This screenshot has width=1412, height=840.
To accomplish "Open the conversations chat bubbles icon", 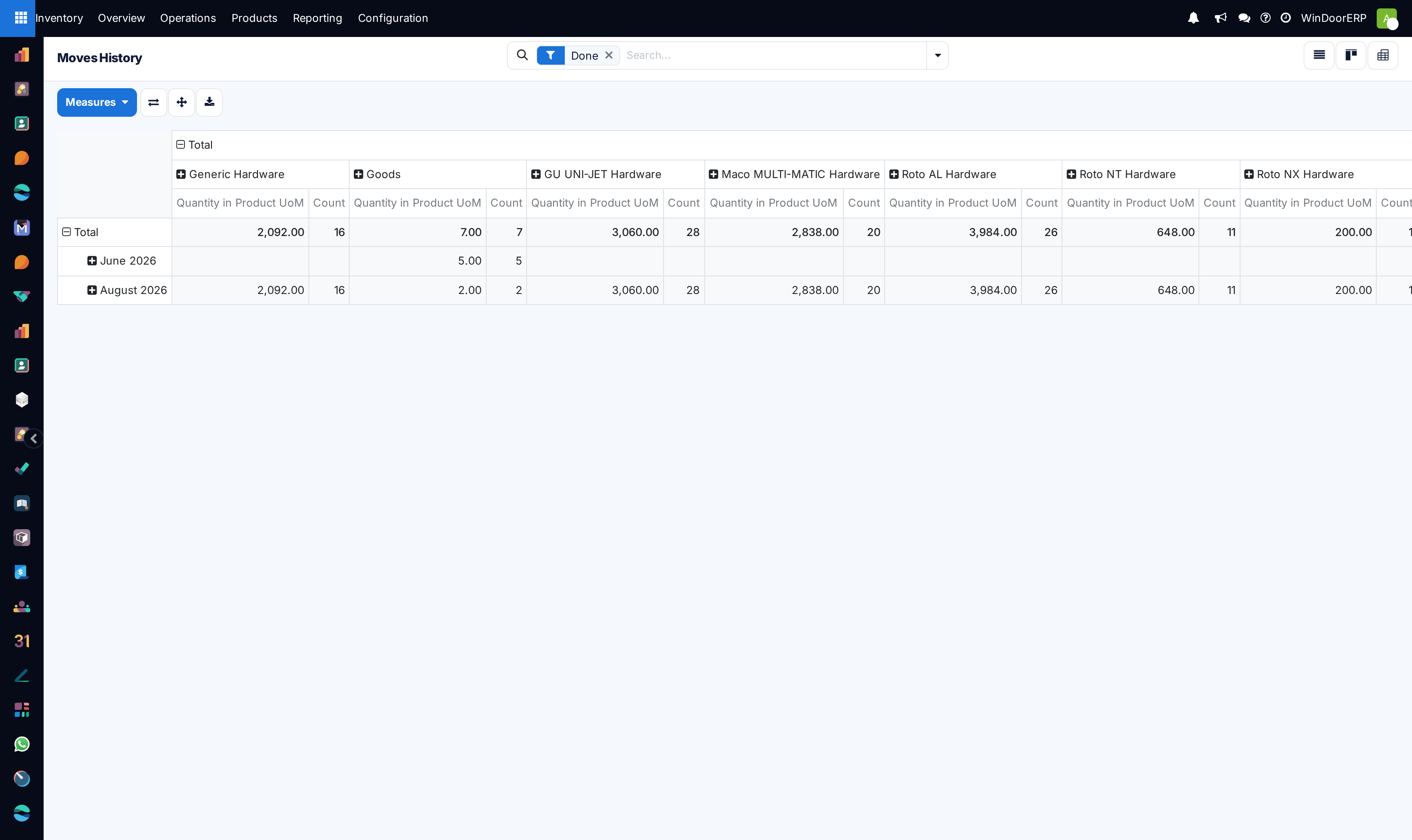I will pos(1244,18).
